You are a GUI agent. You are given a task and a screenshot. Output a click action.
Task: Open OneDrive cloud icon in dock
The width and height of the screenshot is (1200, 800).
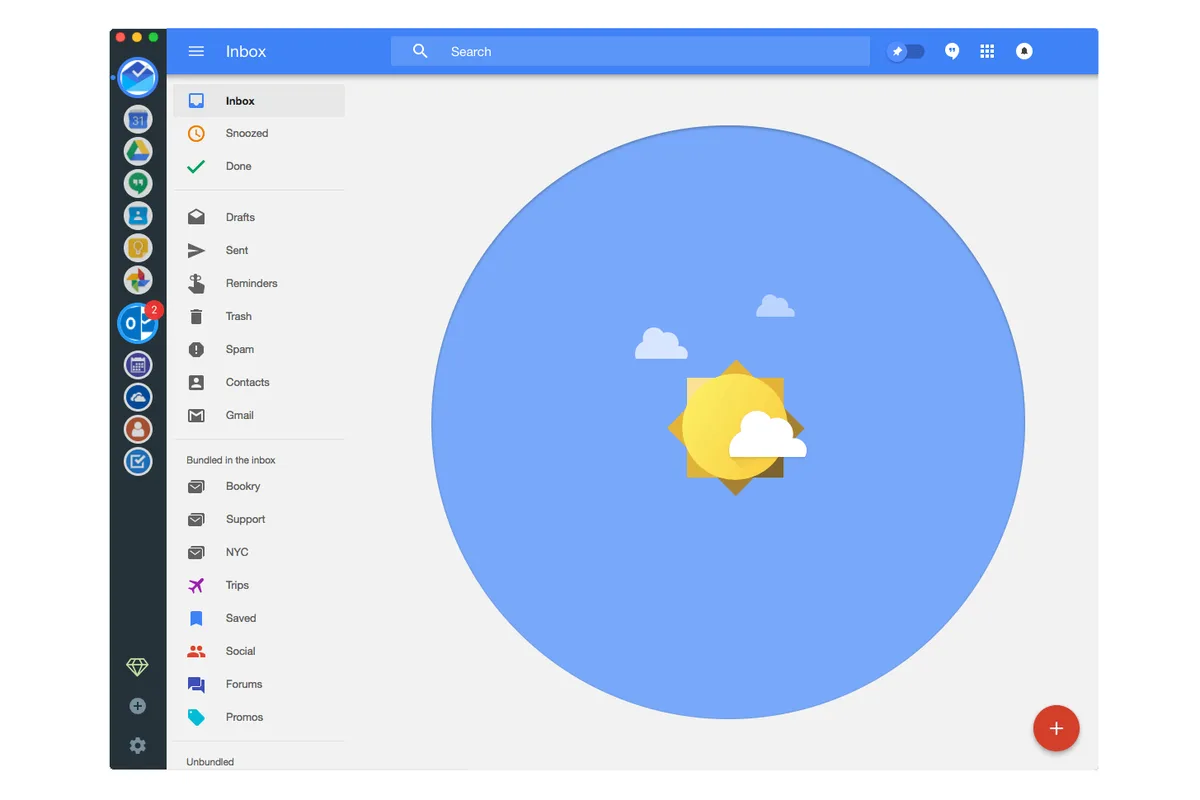tap(138, 398)
